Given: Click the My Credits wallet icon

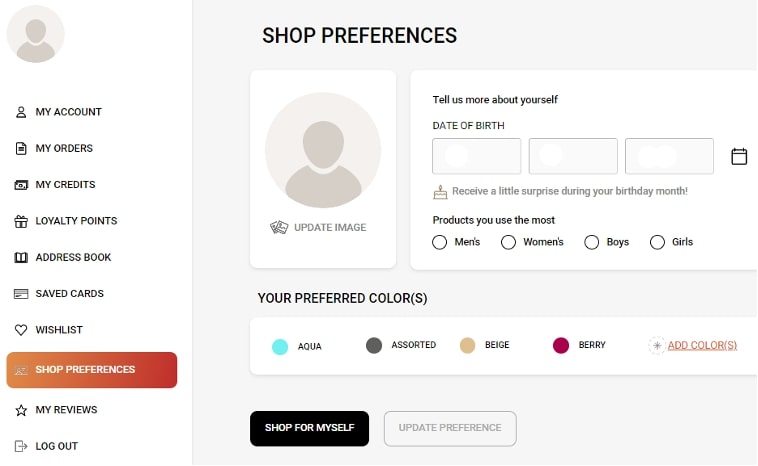Looking at the screenshot, I should click(21, 185).
